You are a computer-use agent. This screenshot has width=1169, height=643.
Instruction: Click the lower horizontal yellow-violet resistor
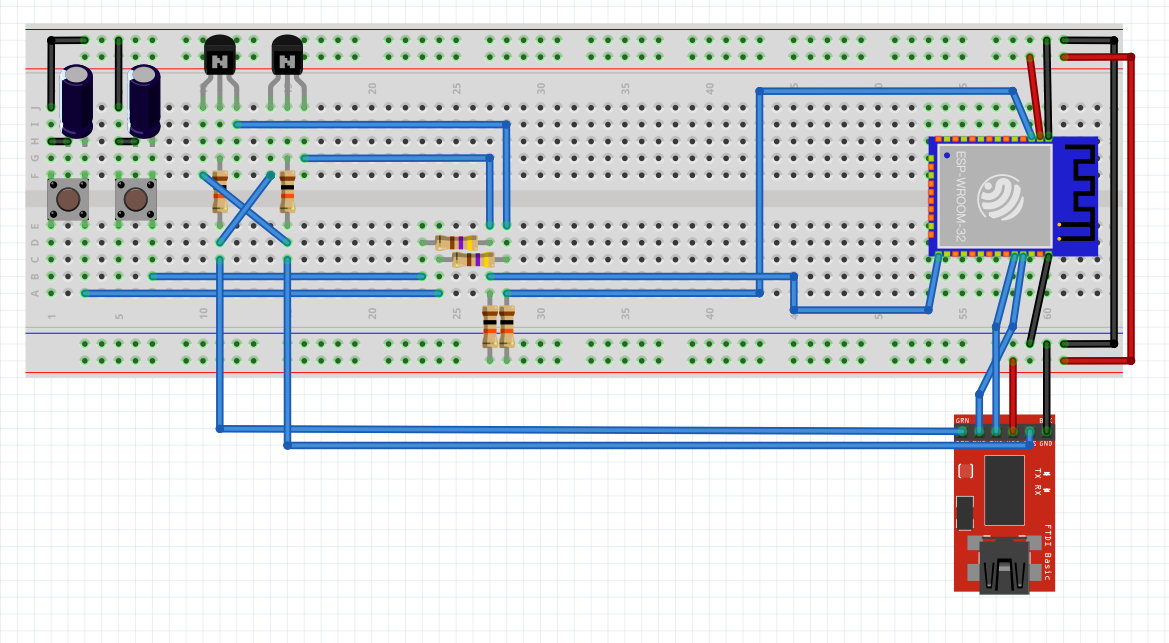coord(473,259)
